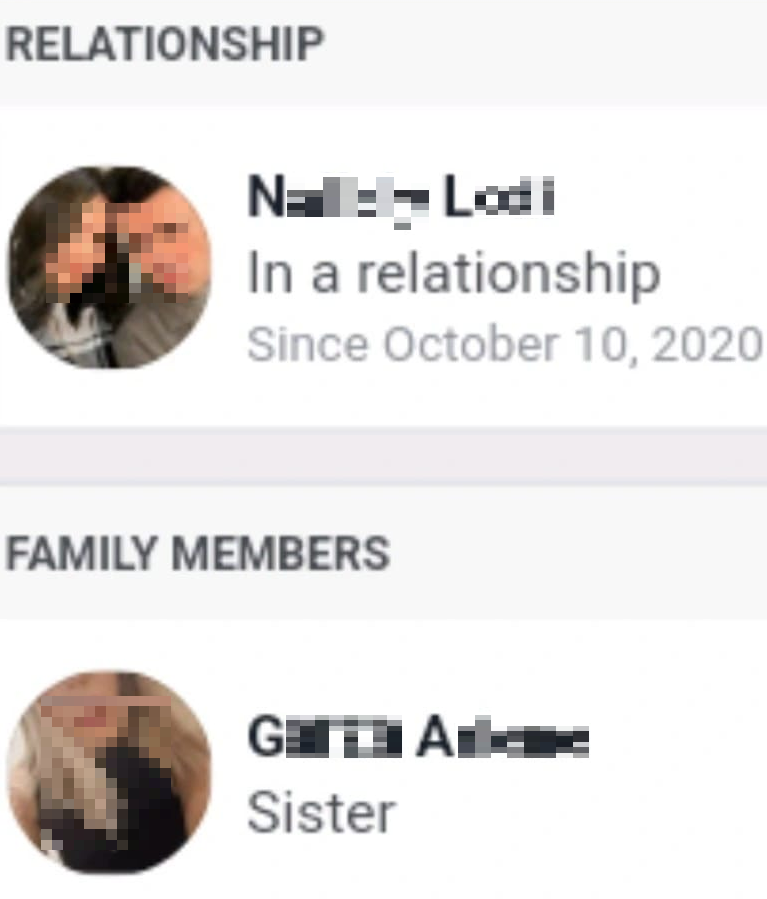Click the partner's last name Lodi
The image size is (767, 899).
point(499,197)
